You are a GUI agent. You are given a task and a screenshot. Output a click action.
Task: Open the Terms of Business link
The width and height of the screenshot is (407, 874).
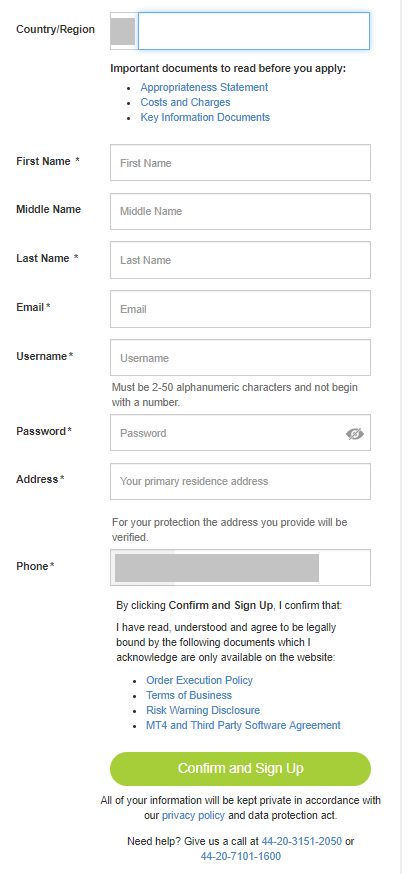click(x=189, y=696)
